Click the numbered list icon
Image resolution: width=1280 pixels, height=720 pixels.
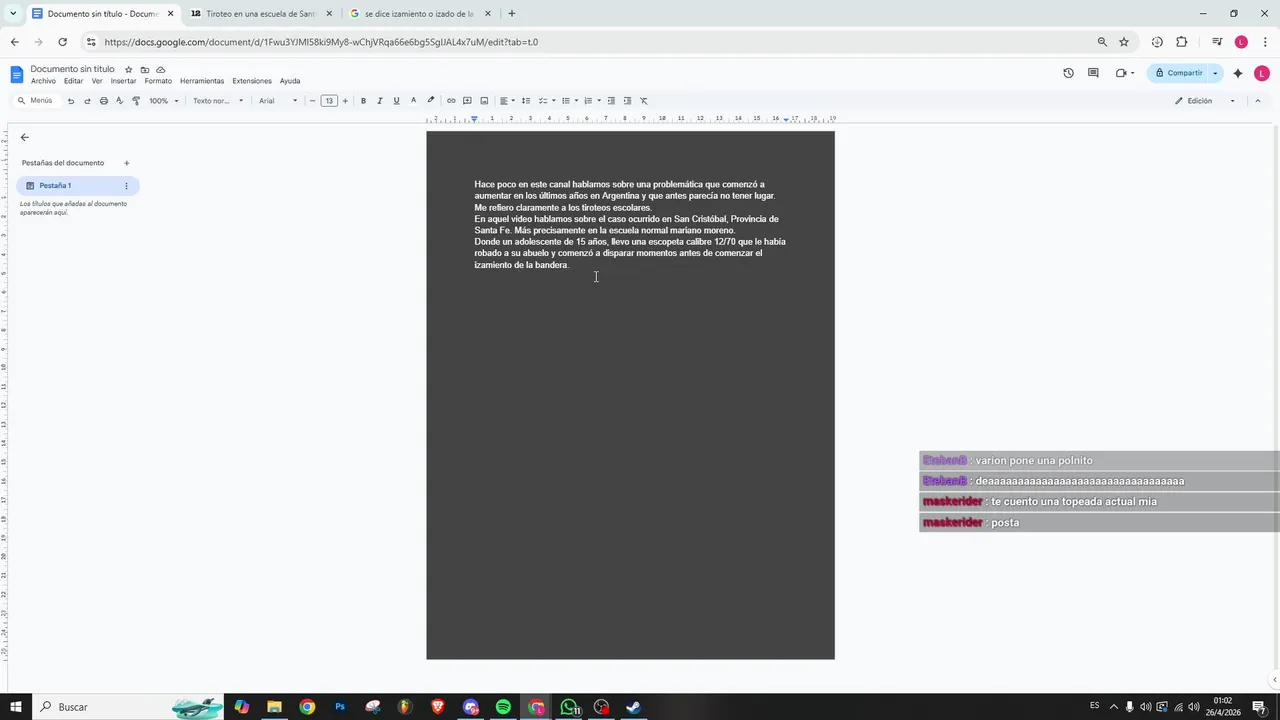588,101
